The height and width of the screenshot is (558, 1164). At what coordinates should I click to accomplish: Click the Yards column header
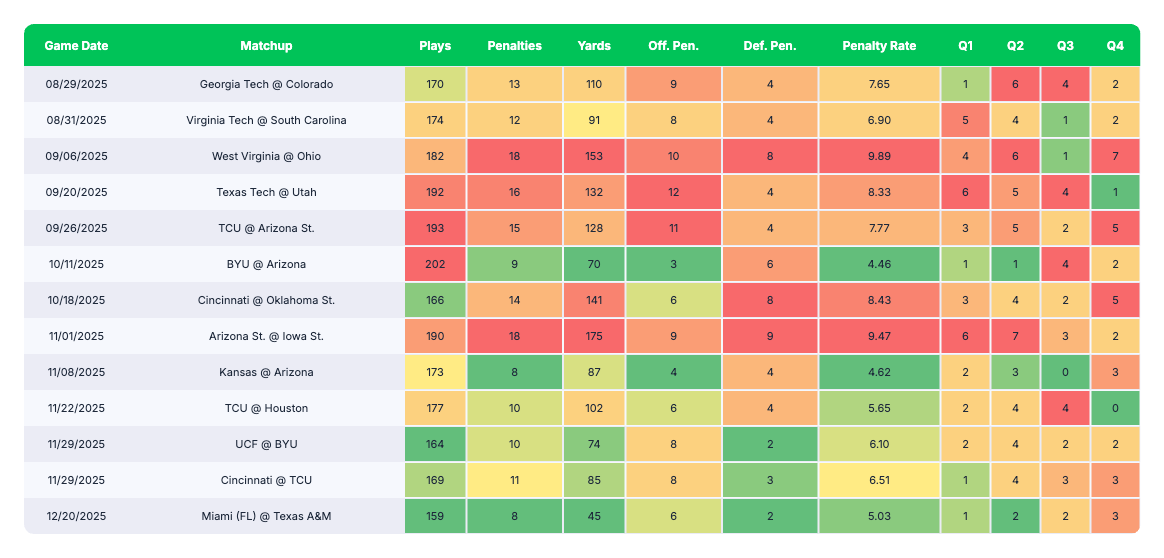[594, 46]
